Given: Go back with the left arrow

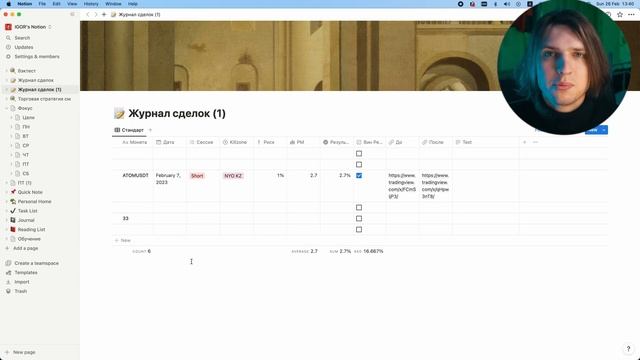Looking at the screenshot, I should coord(87,14).
